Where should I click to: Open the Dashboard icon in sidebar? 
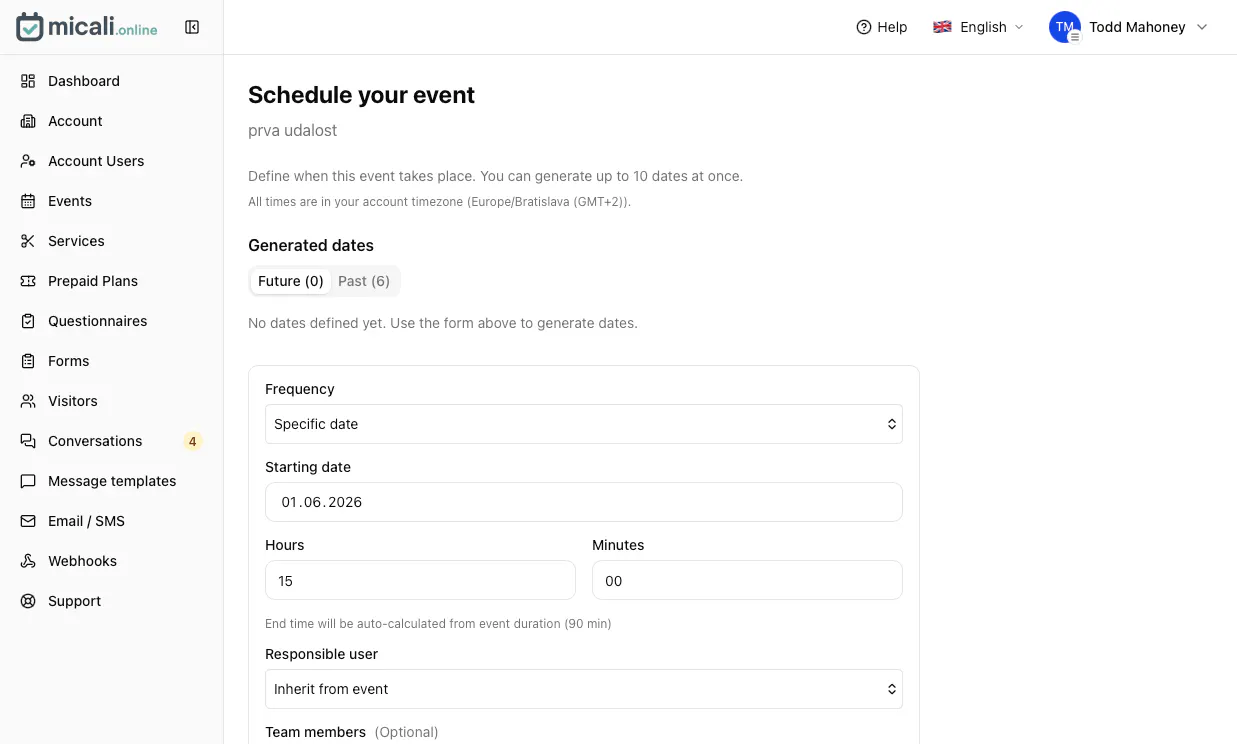tap(28, 81)
